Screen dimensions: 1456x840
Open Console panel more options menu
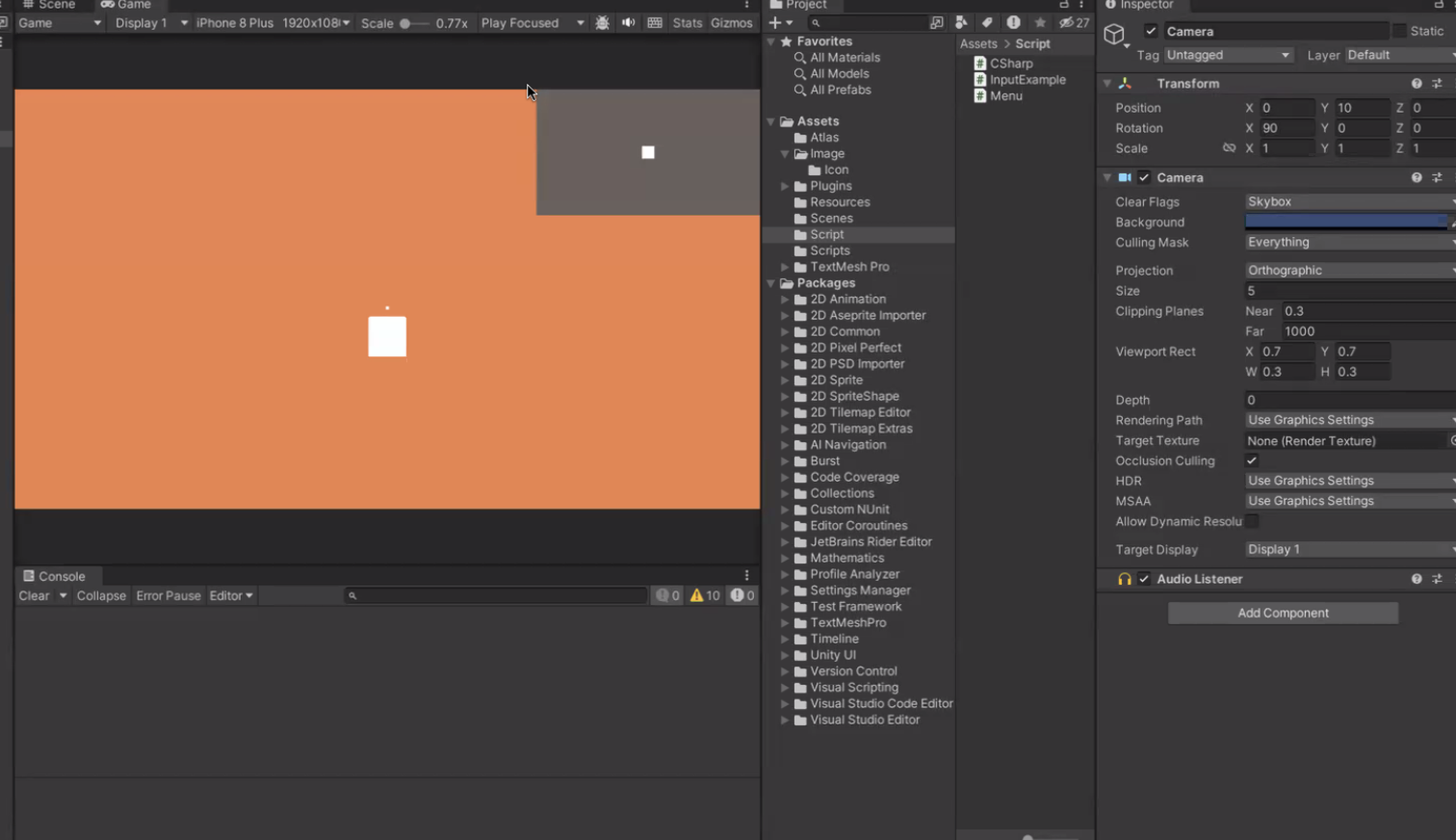746,576
